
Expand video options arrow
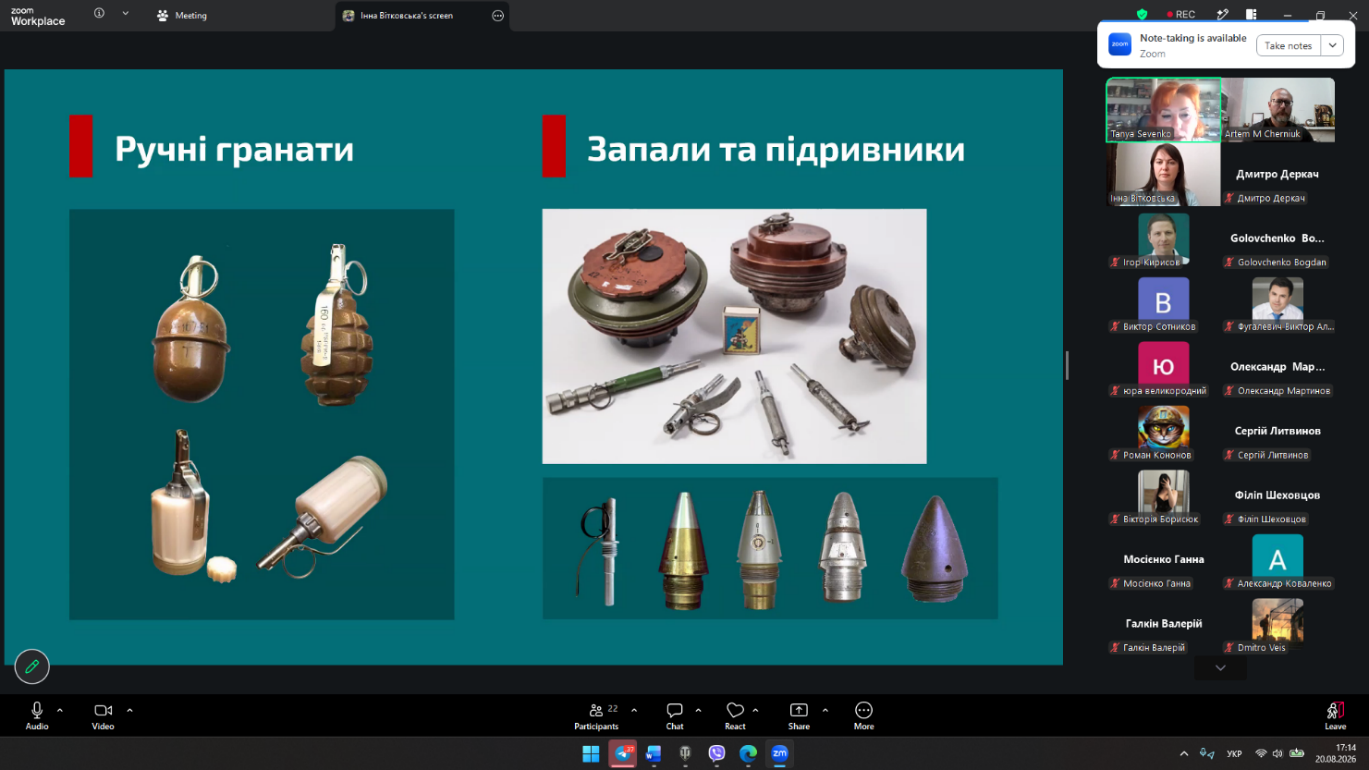[x=129, y=710]
